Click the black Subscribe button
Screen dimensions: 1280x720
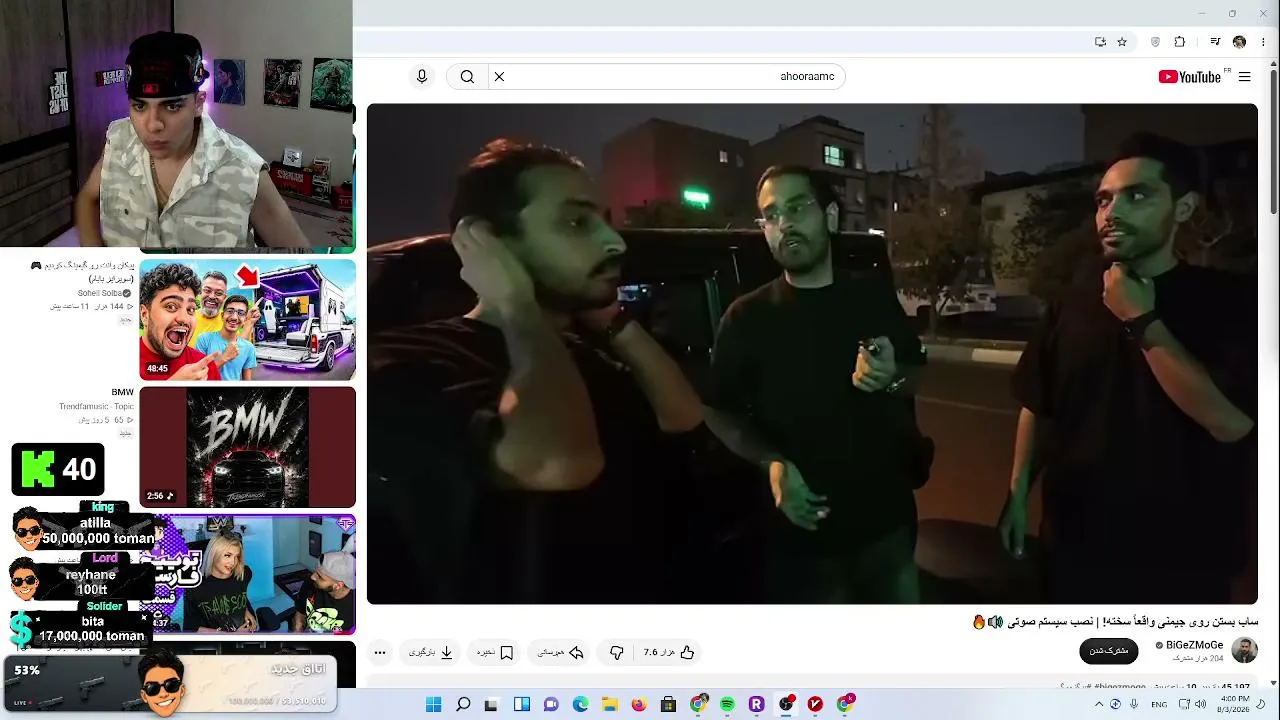1109,651
